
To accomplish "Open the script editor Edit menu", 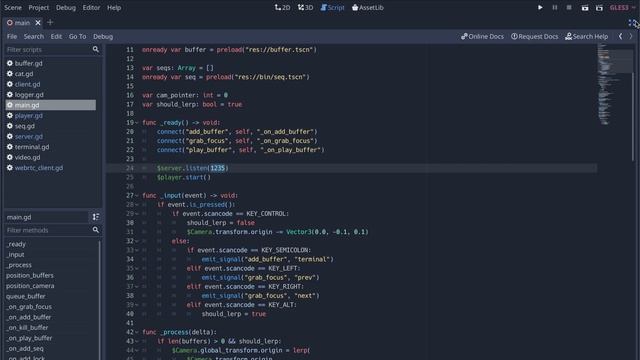I will (56, 36).
